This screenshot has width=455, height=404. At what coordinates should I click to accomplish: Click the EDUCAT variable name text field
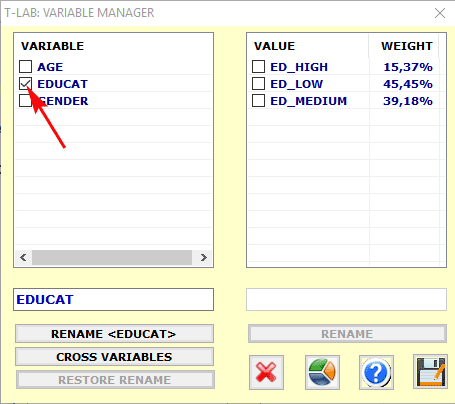[113, 299]
